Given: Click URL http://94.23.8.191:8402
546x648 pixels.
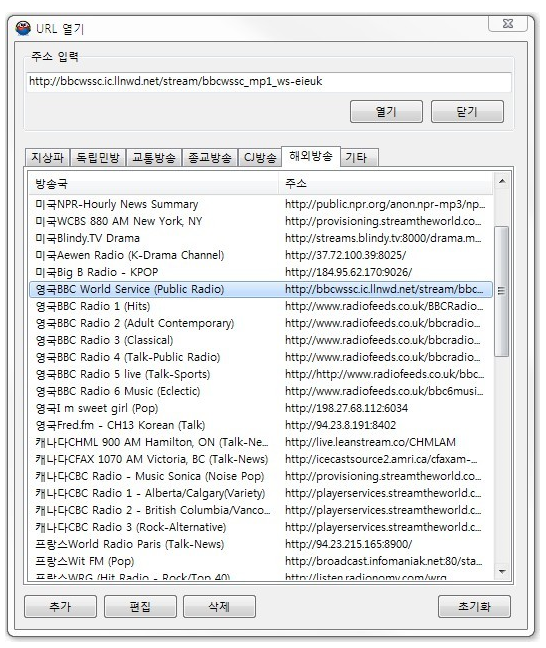Looking at the screenshot, I should tap(341, 425).
